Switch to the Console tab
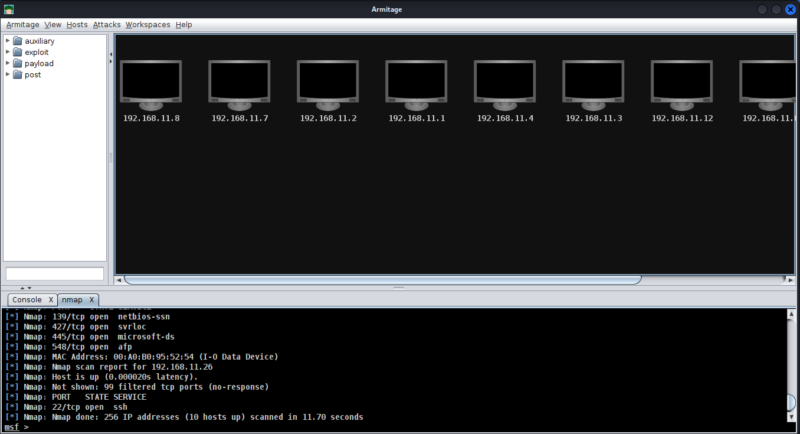The image size is (800, 434). (x=26, y=299)
